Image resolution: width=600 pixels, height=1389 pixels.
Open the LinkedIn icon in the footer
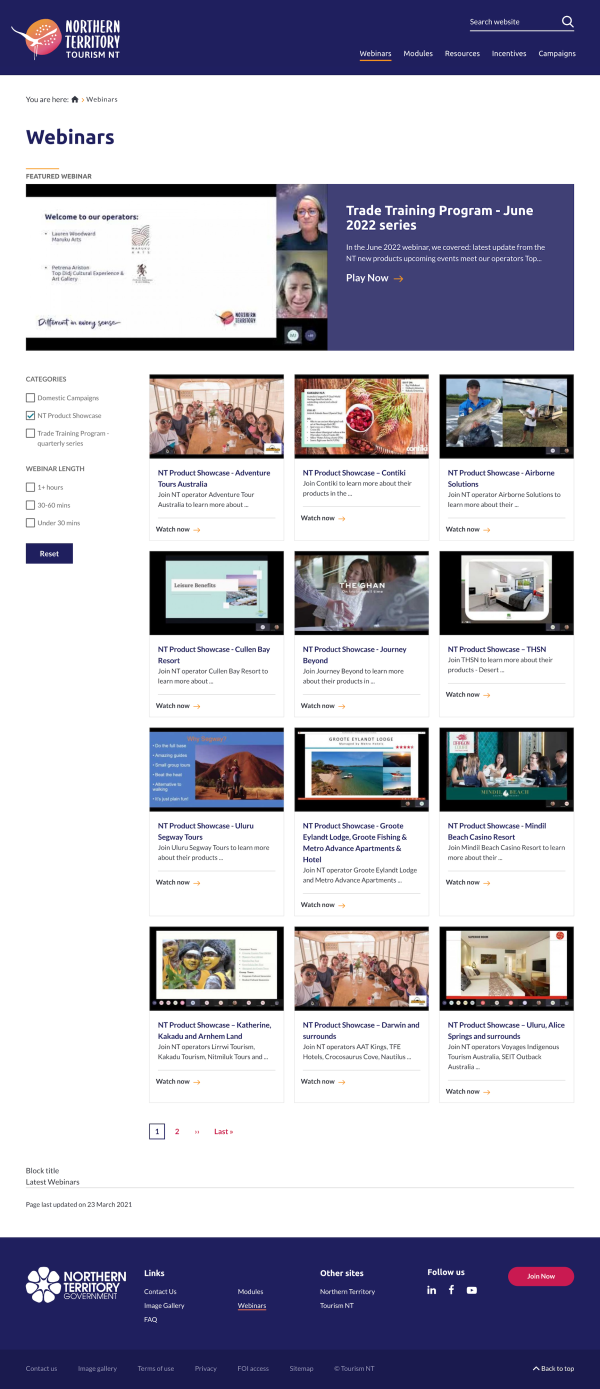pyautogui.click(x=432, y=1290)
